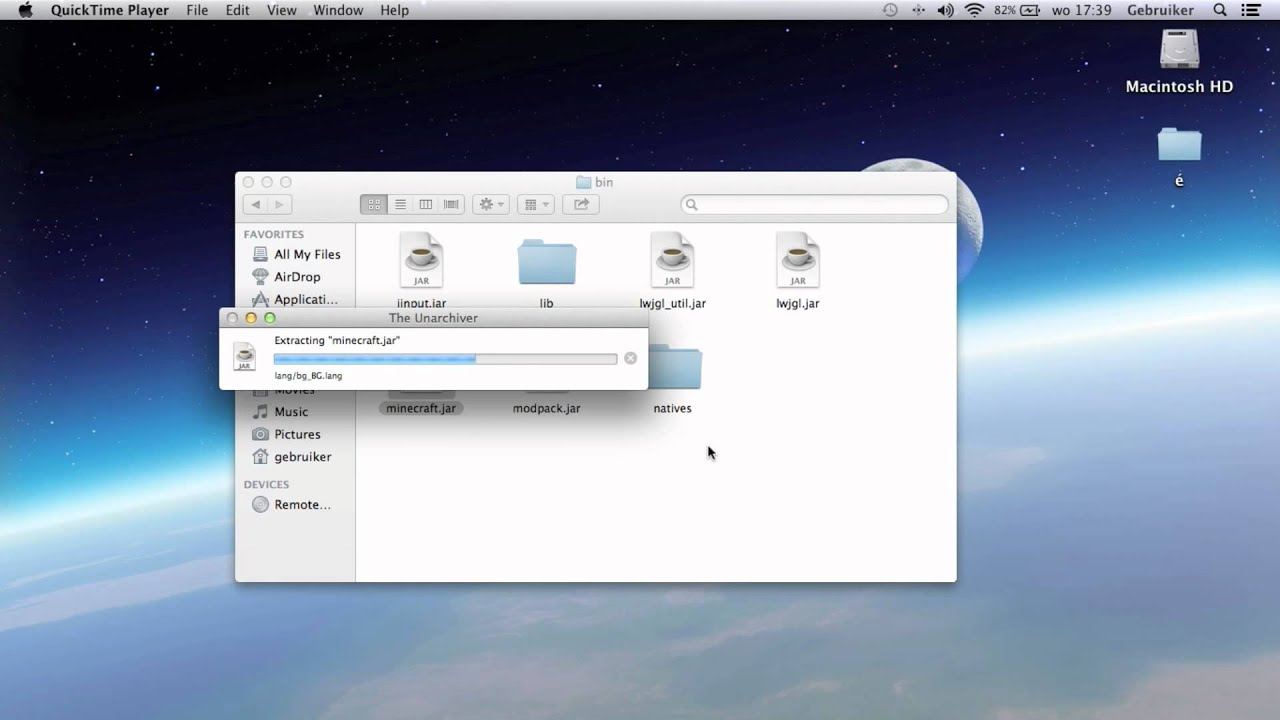Click the Time Machine menu bar icon
Image resolution: width=1280 pixels, height=720 pixels.
click(x=890, y=10)
